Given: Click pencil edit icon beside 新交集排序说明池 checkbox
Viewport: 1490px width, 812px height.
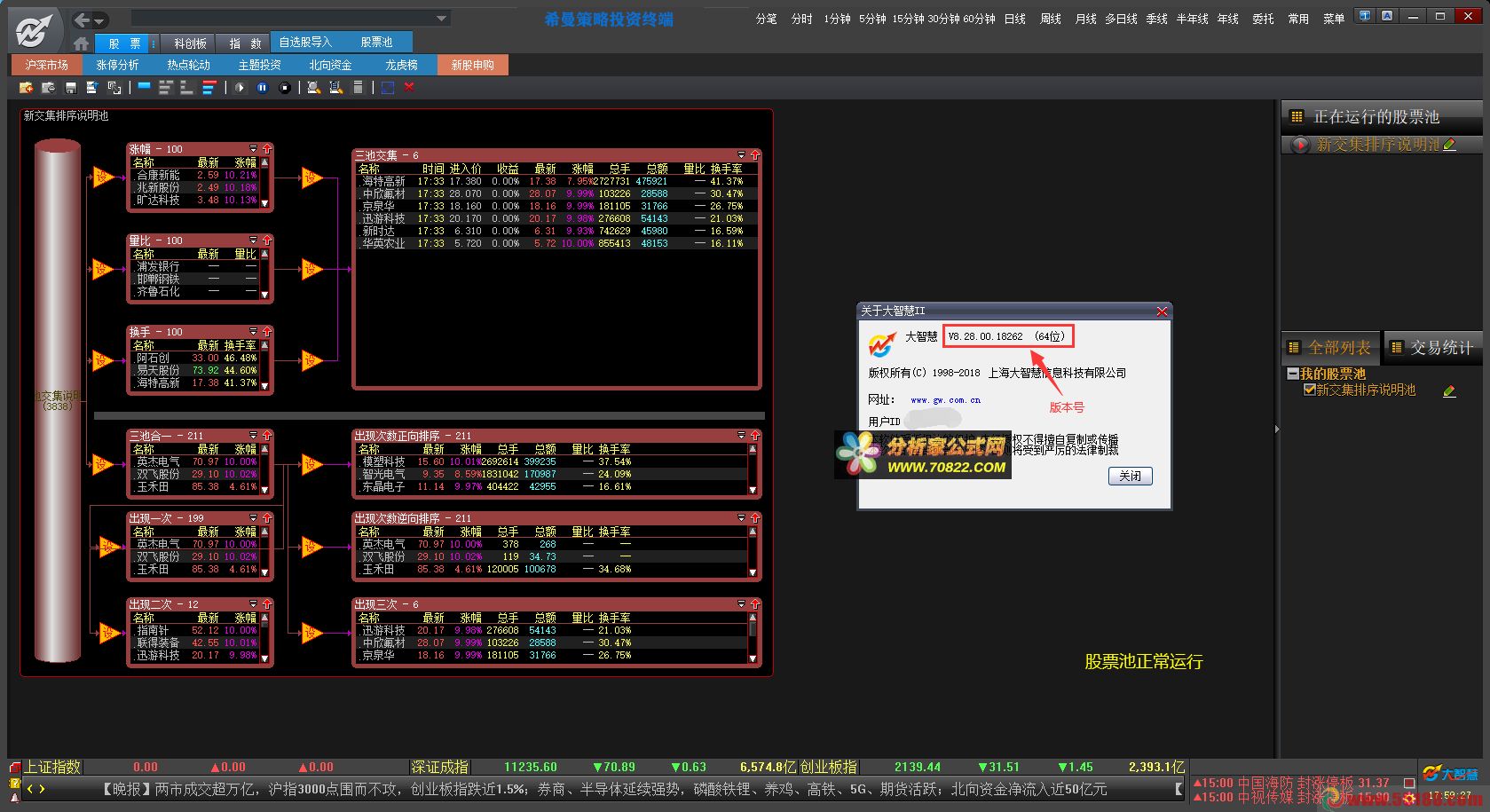Looking at the screenshot, I should (x=1449, y=390).
